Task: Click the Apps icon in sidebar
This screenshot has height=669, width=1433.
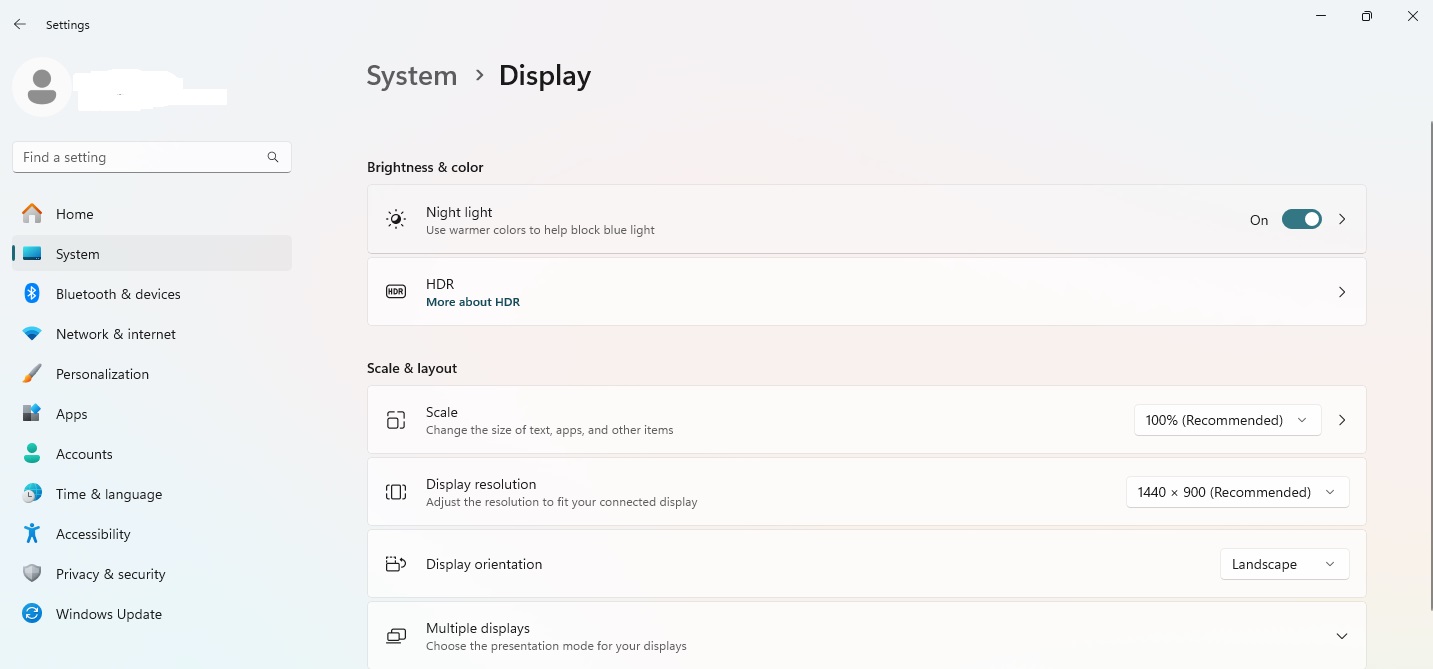Action: pos(32,413)
